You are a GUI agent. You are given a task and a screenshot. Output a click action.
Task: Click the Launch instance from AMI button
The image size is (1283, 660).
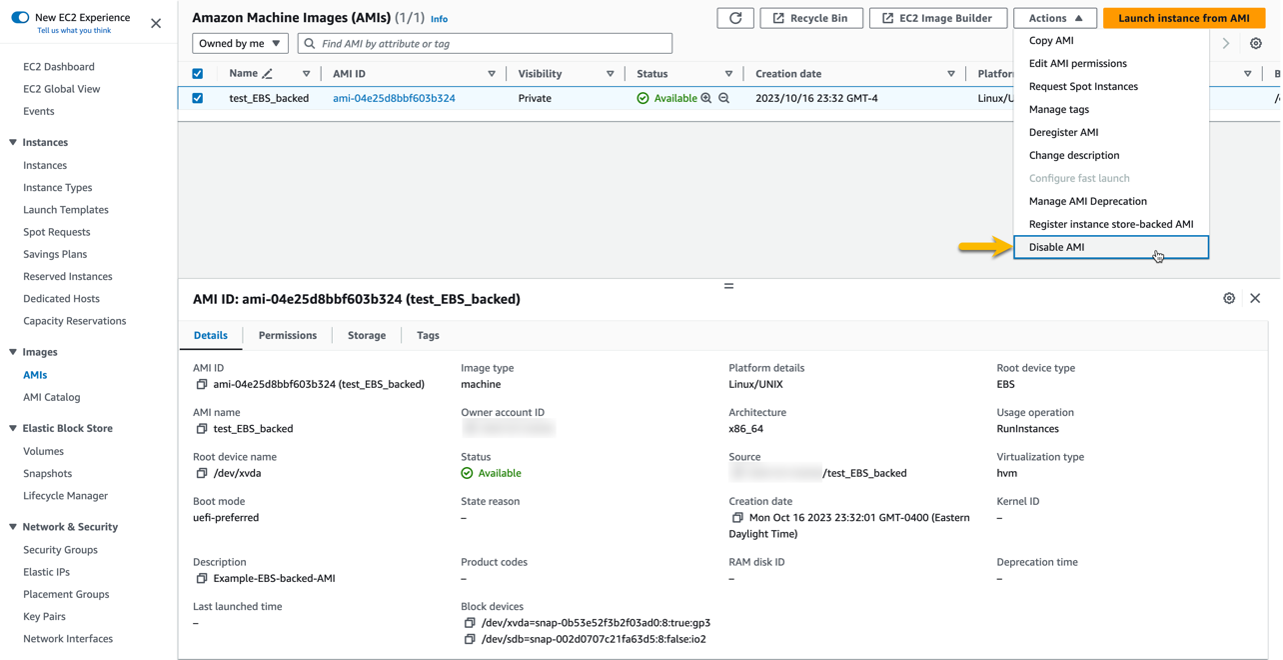pyautogui.click(x=1183, y=17)
